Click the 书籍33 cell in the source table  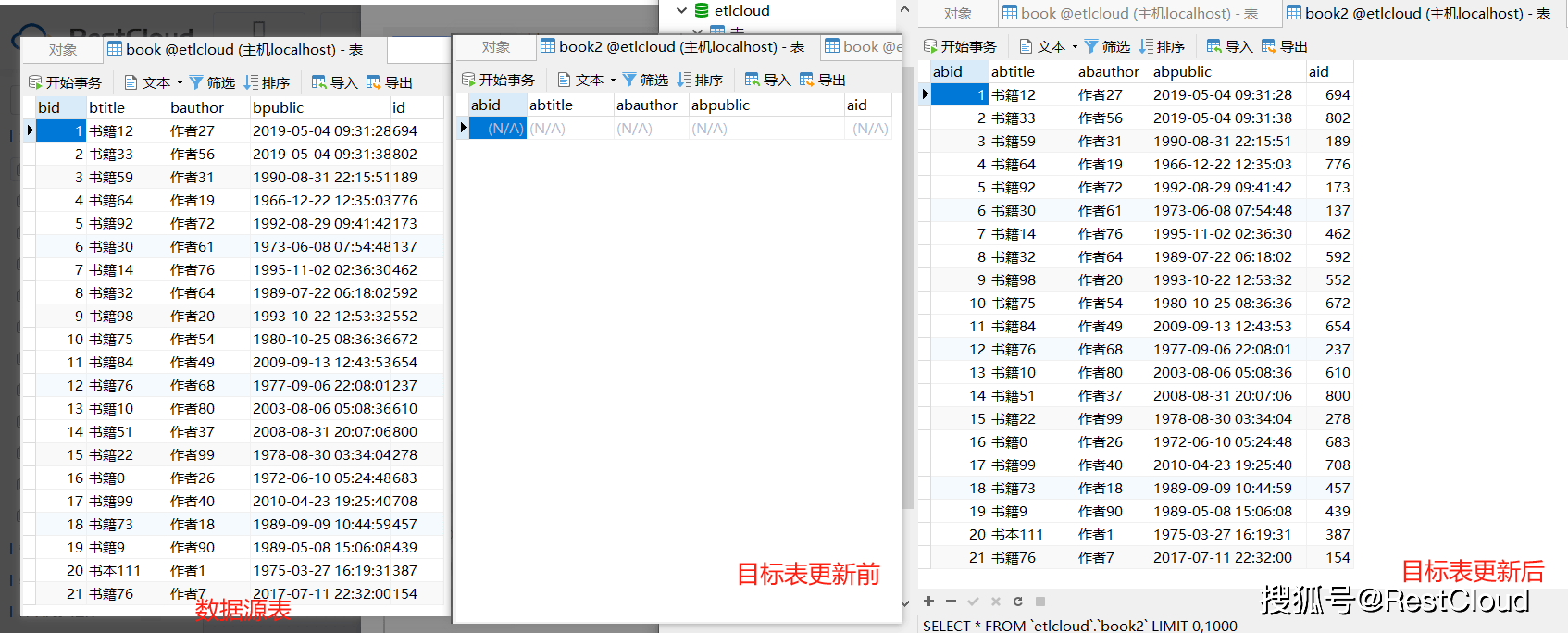coord(127,154)
